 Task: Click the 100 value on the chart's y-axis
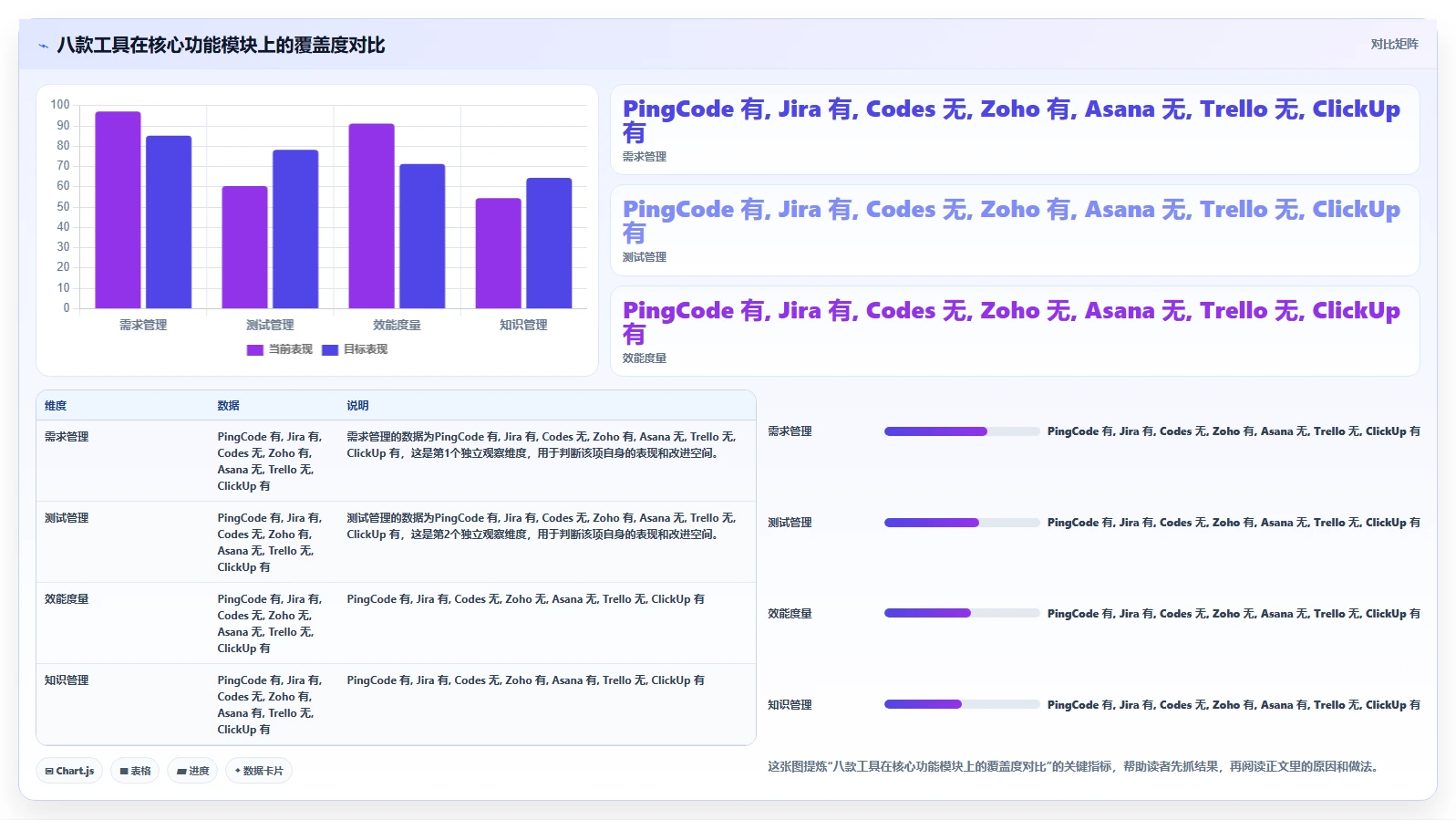tap(60, 105)
